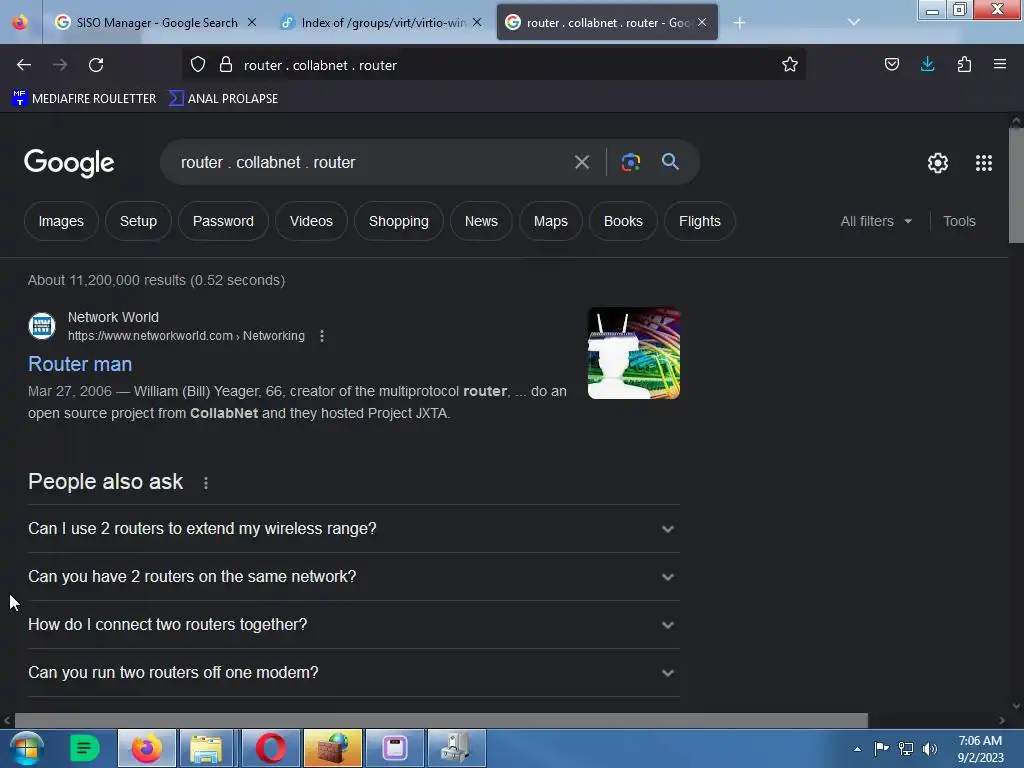Image resolution: width=1024 pixels, height=768 pixels.
Task: Apply the Setup search chip
Action: pos(138,221)
